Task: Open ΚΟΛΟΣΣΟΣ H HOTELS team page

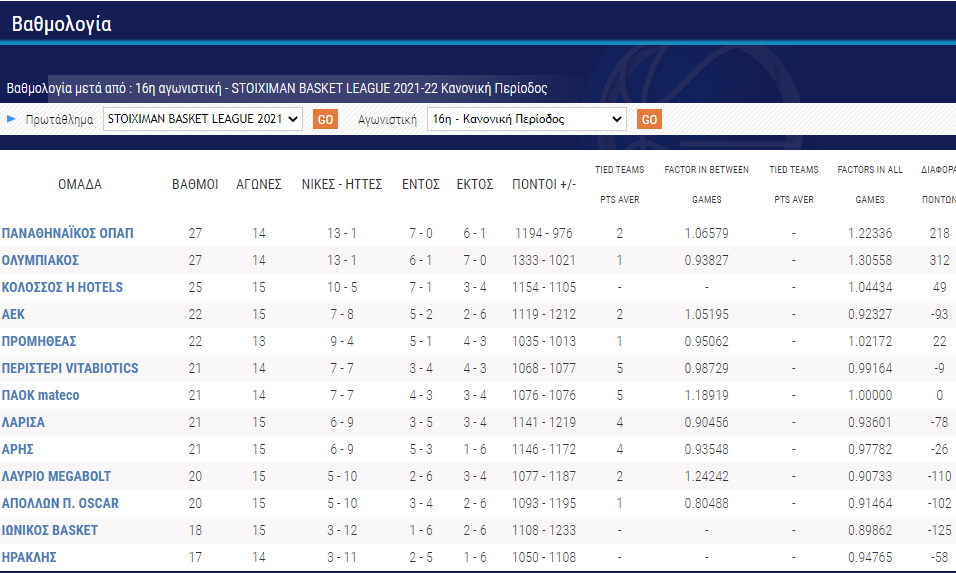Action: point(62,287)
